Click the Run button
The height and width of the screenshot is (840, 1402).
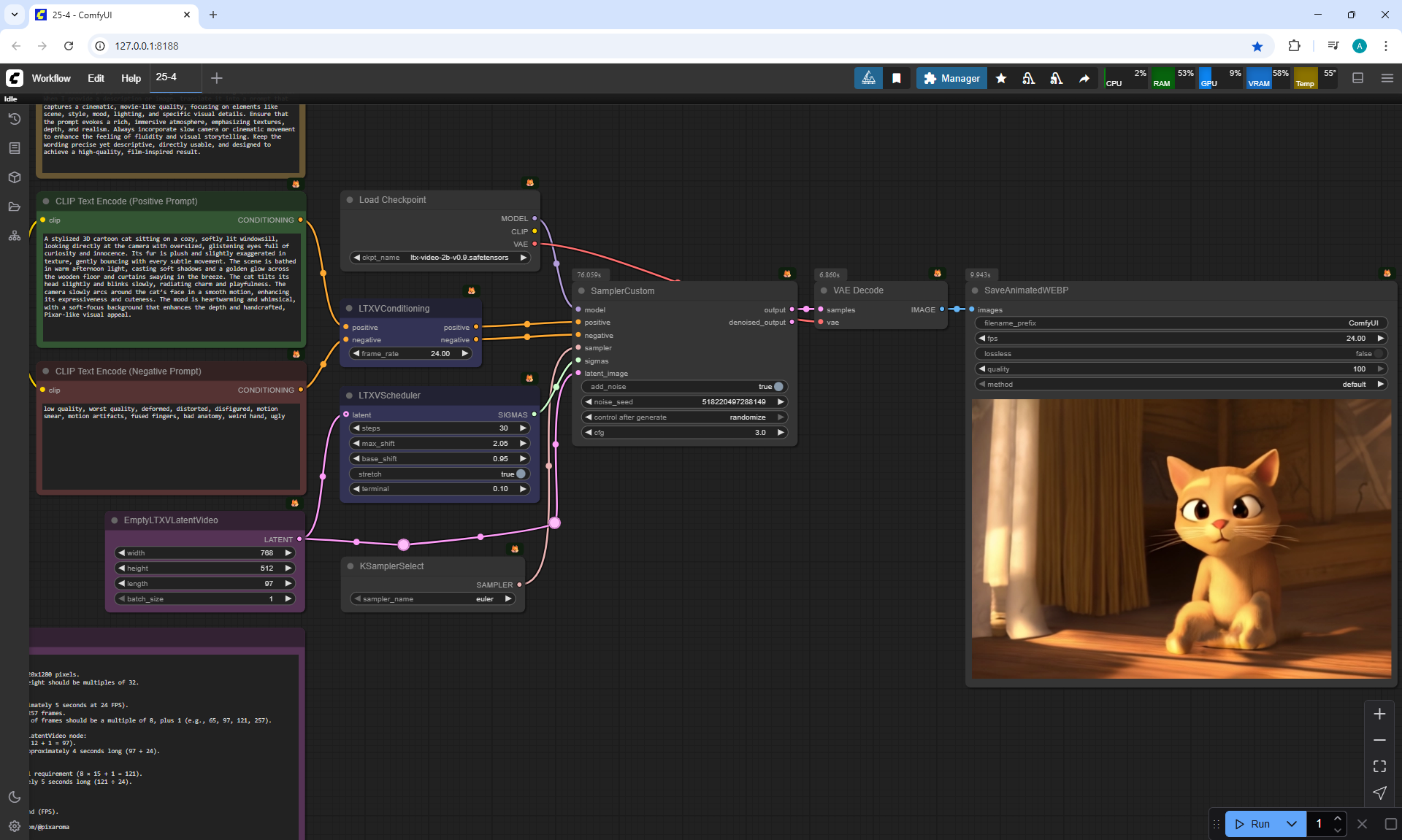click(x=1254, y=824)
